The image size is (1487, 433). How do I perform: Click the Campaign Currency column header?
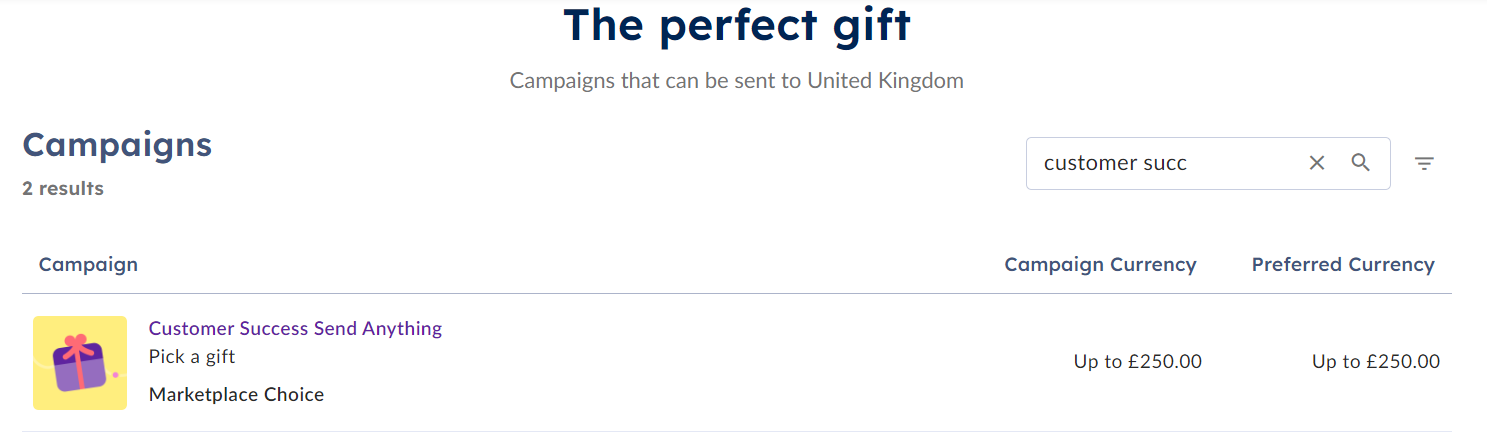point(1100,265)
